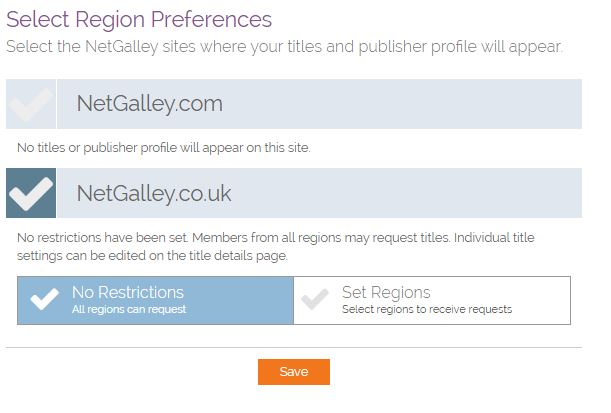Screen dimensions: 611x413
Task: Click the "All regions can request" subtext
Action: 129,310
